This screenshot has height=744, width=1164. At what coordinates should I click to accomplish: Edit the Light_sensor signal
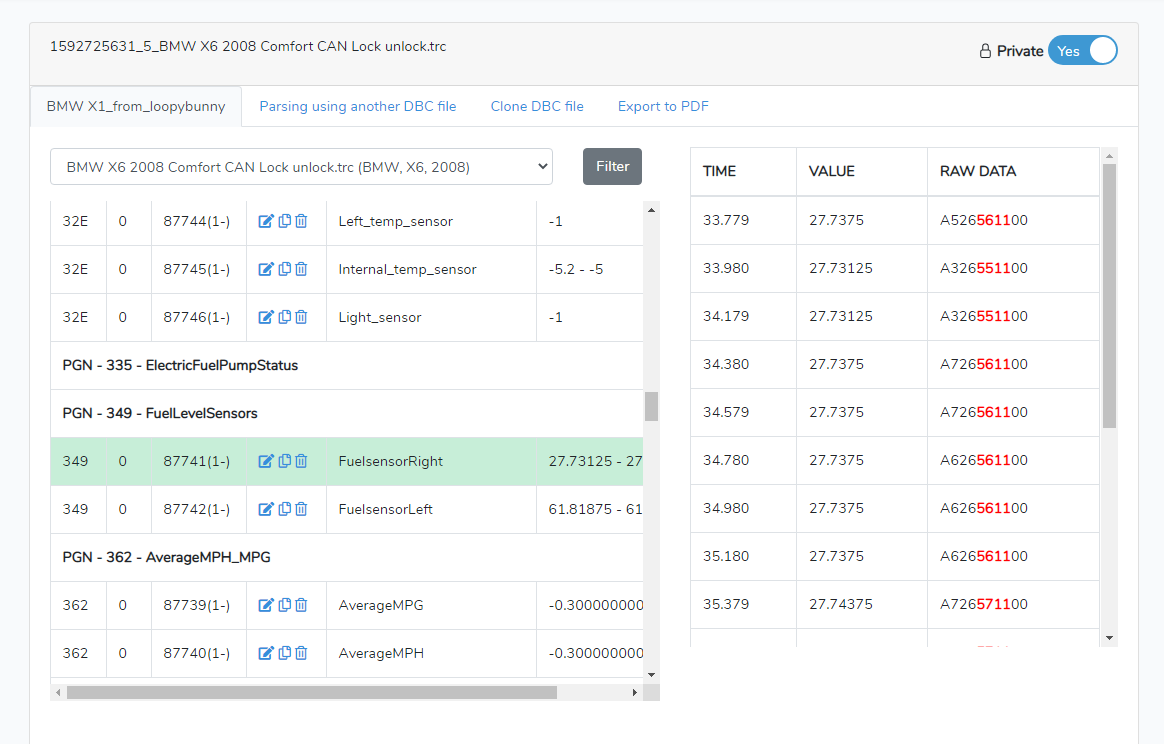[266, 317]
